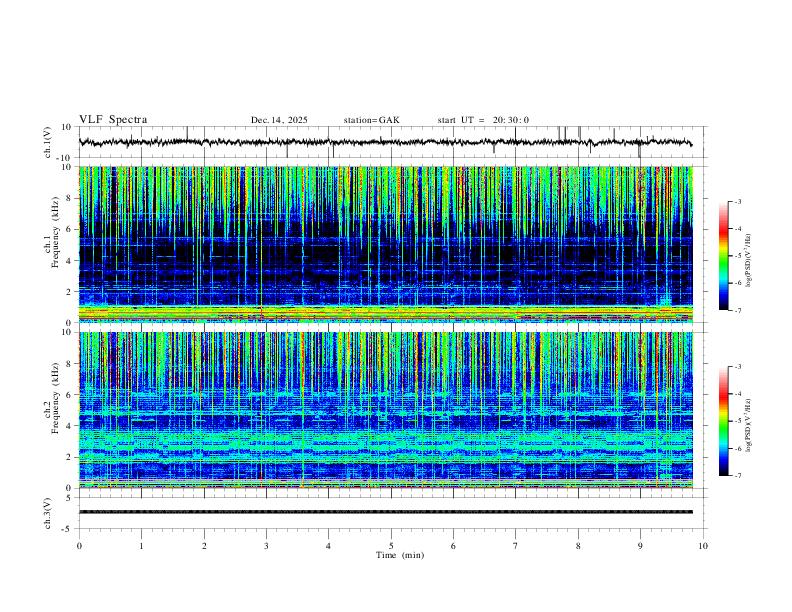Click the "-5" tick on ch.1 color bar
Screen dimensions: 792x612
pyautogui.click(x=738, y=256)
